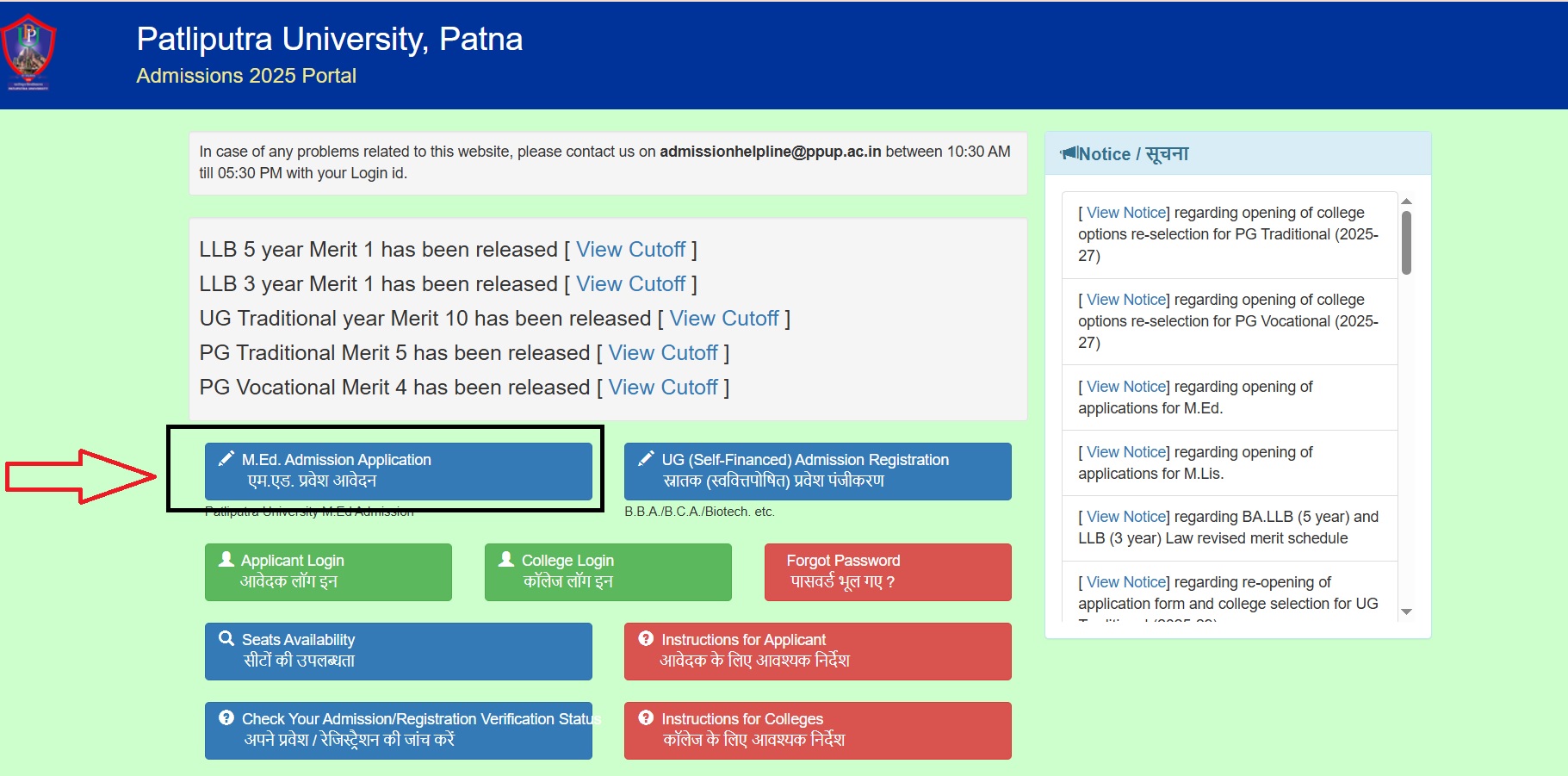Click the question icon on Check Admission Status
This screenshot has height=776, width=1568.
tap(226, 717)
